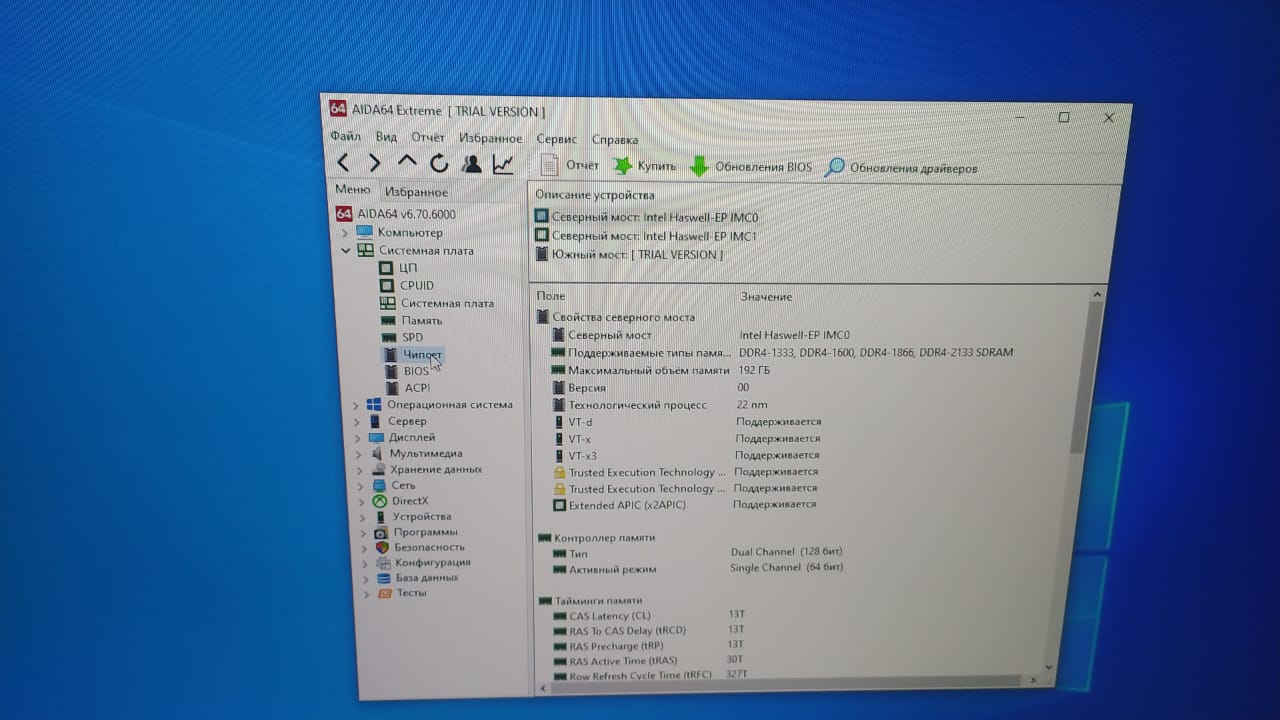This screenshot has height=720, width=1280.
Task: Click the Отчёт button with the page icon
Action: coord(569,165)
